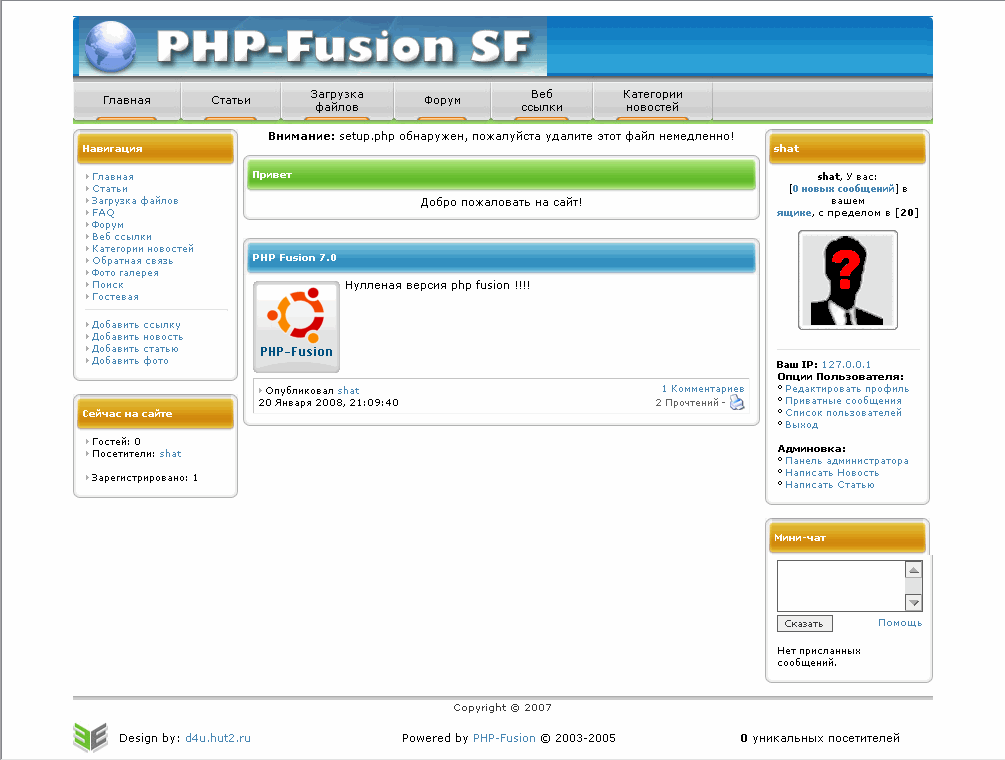Click the Copyright © 2007 footer text
1005x760 pixels.
click(502, 708)
